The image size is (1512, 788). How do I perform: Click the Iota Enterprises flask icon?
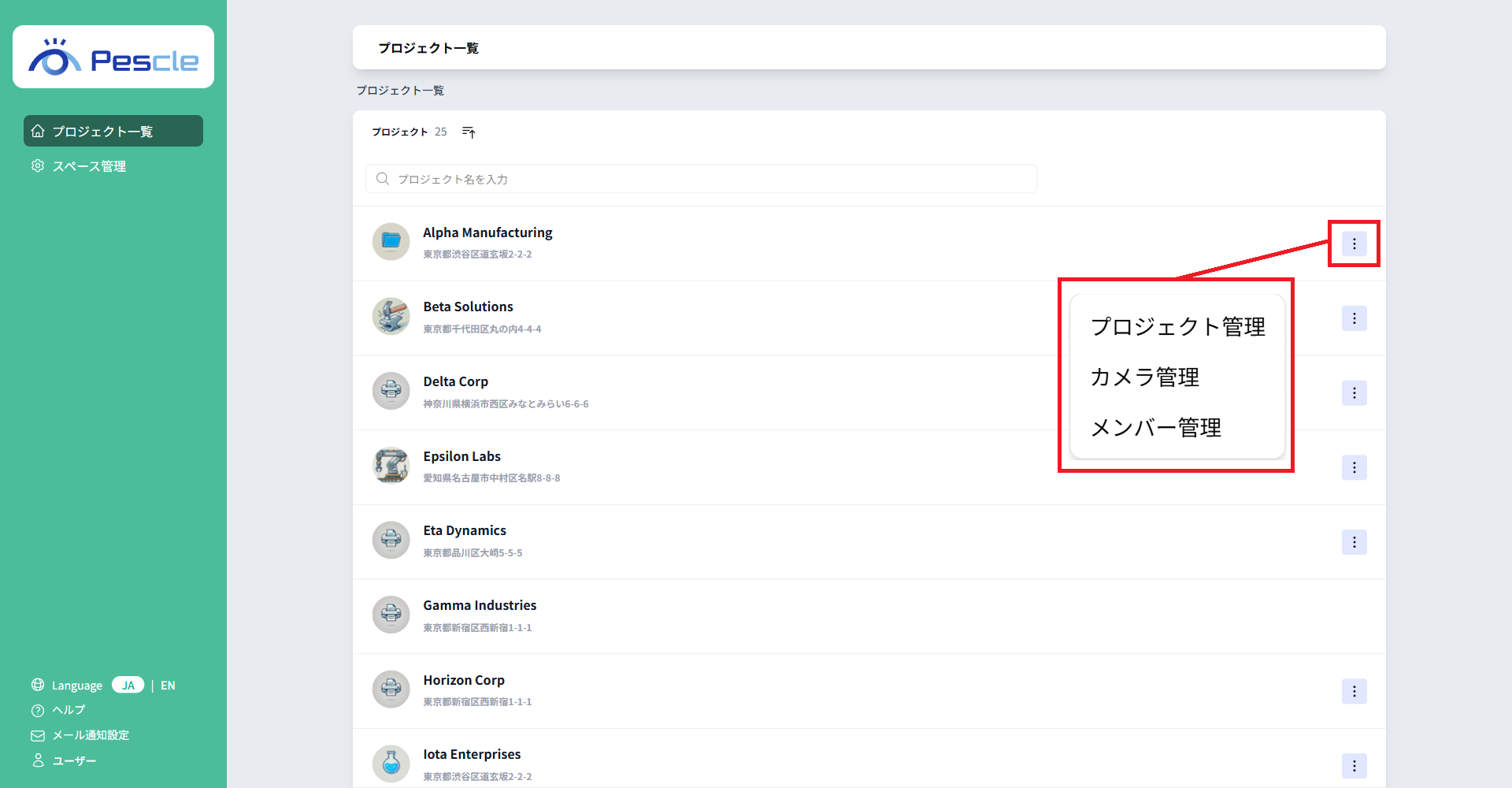tap(391, 764)
